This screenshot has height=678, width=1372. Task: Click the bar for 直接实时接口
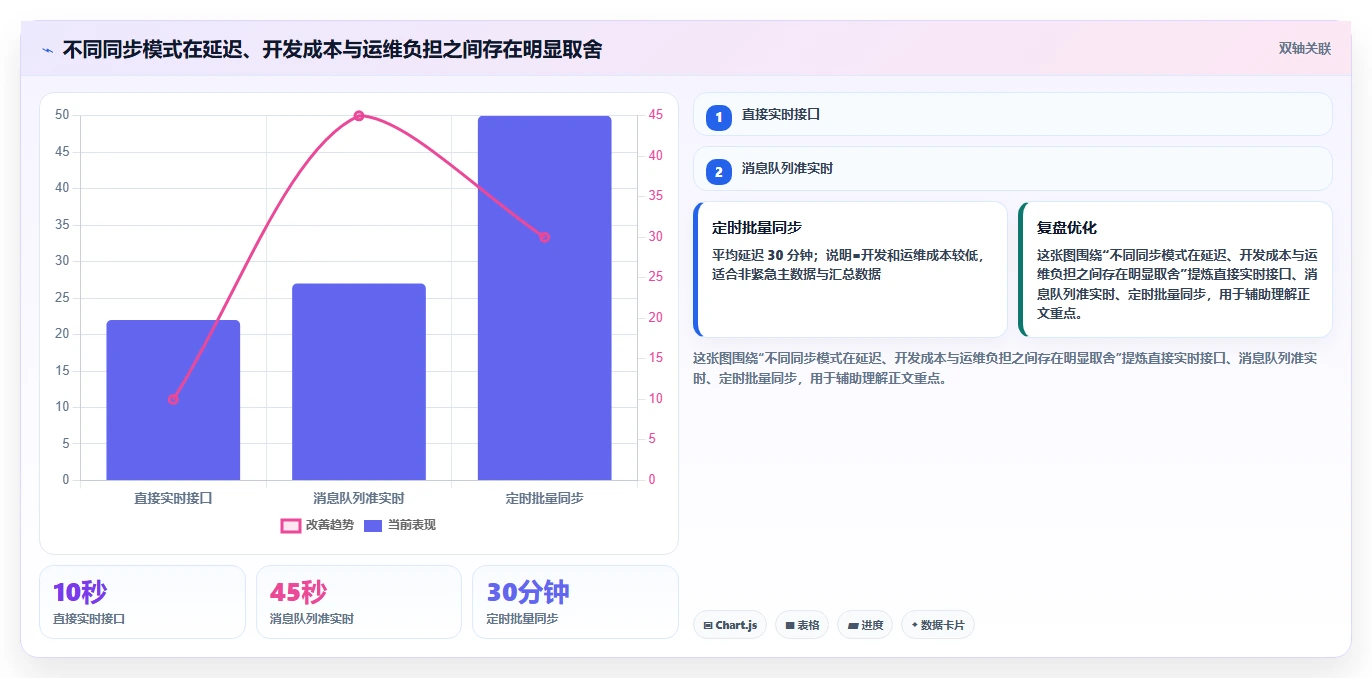[x=173, y=400]
